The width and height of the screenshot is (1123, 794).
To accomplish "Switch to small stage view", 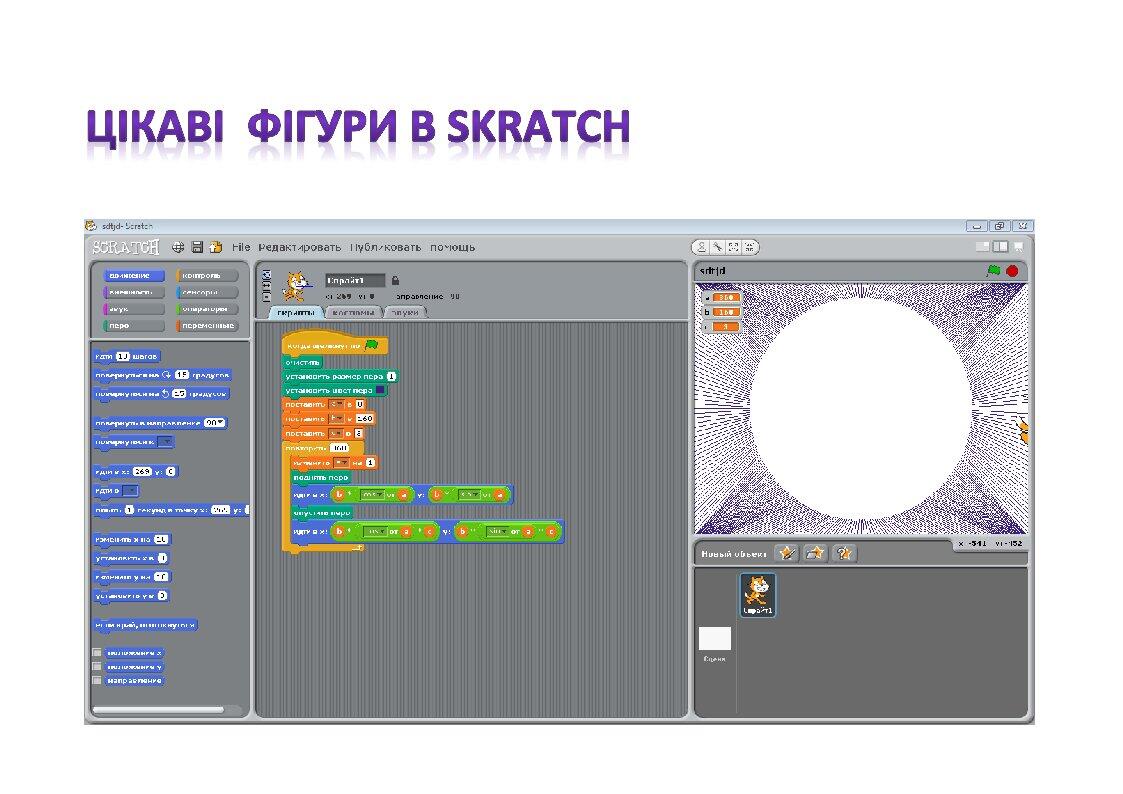I will 983,246.
